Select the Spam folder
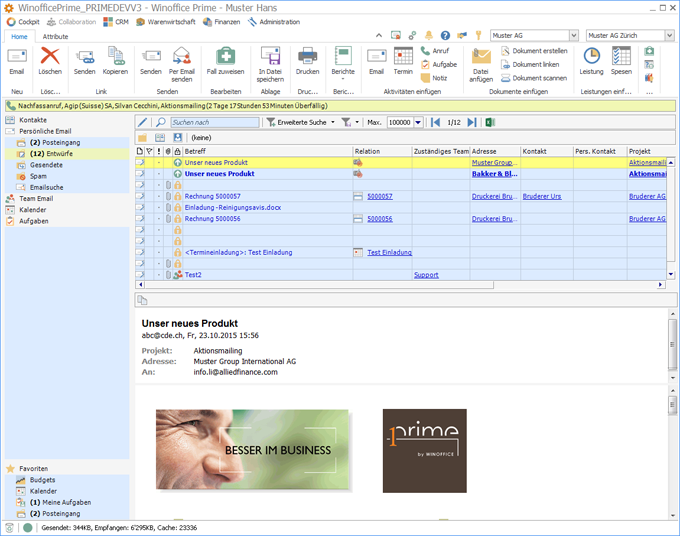680x536 pixels. click(x=38, y=176)
